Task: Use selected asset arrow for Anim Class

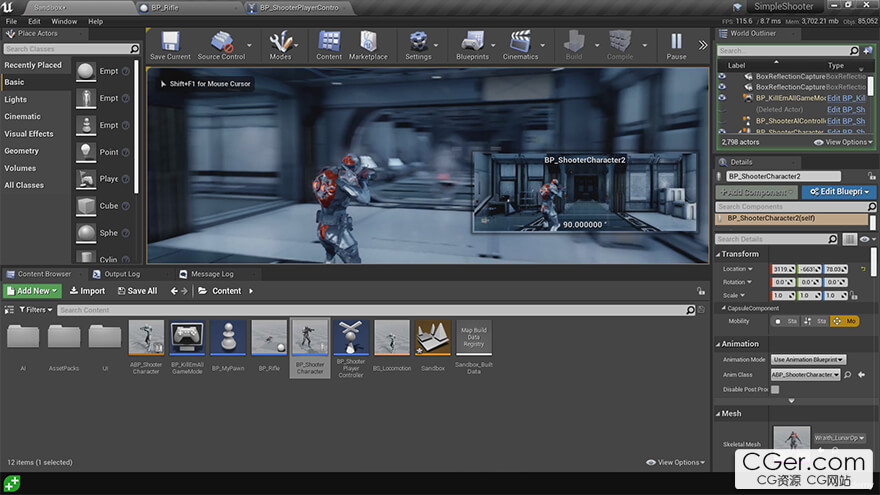Action: coord(861,374)
